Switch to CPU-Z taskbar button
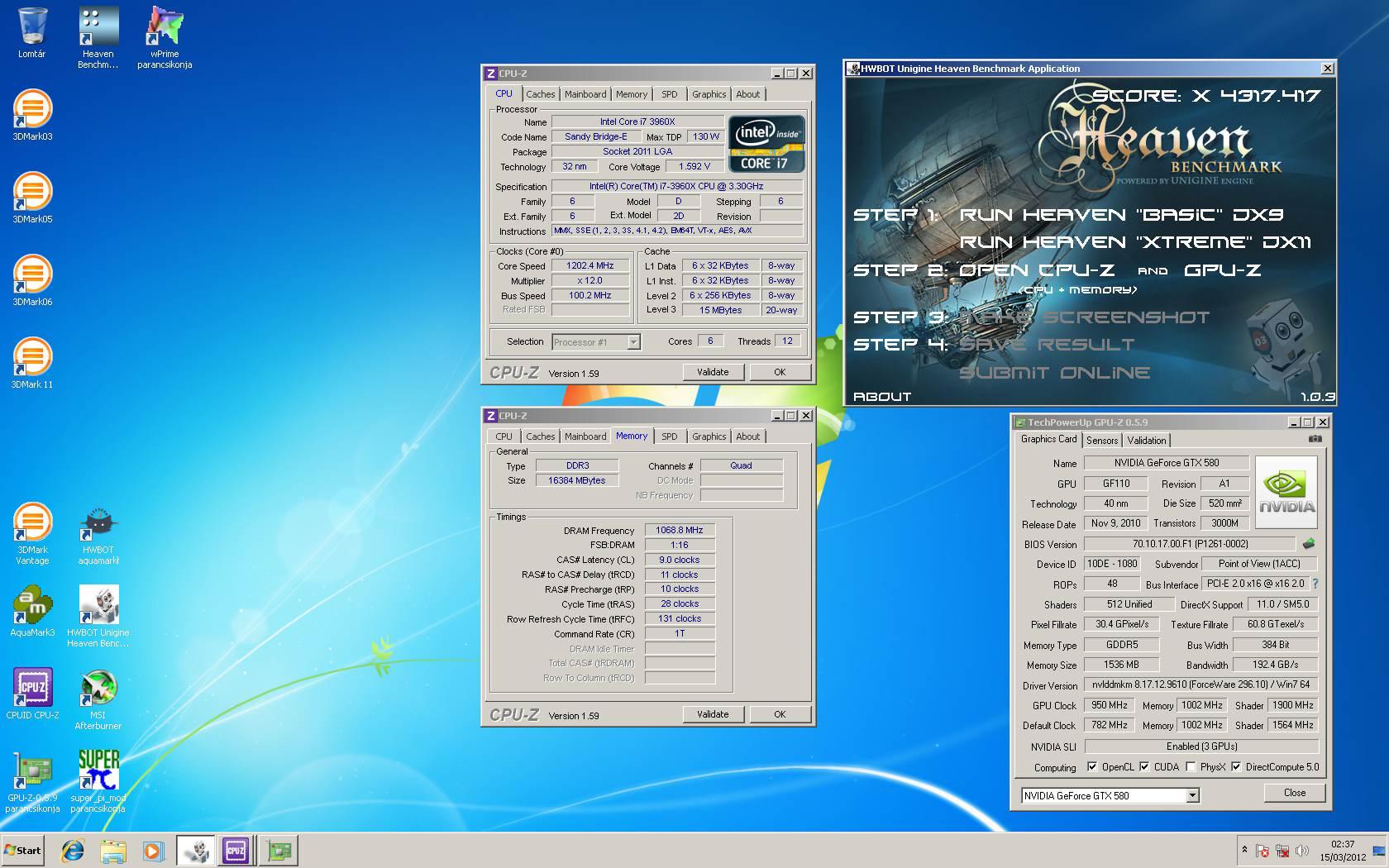The height and width of the screenshot is (868, 1389). [x=236, y=850]
